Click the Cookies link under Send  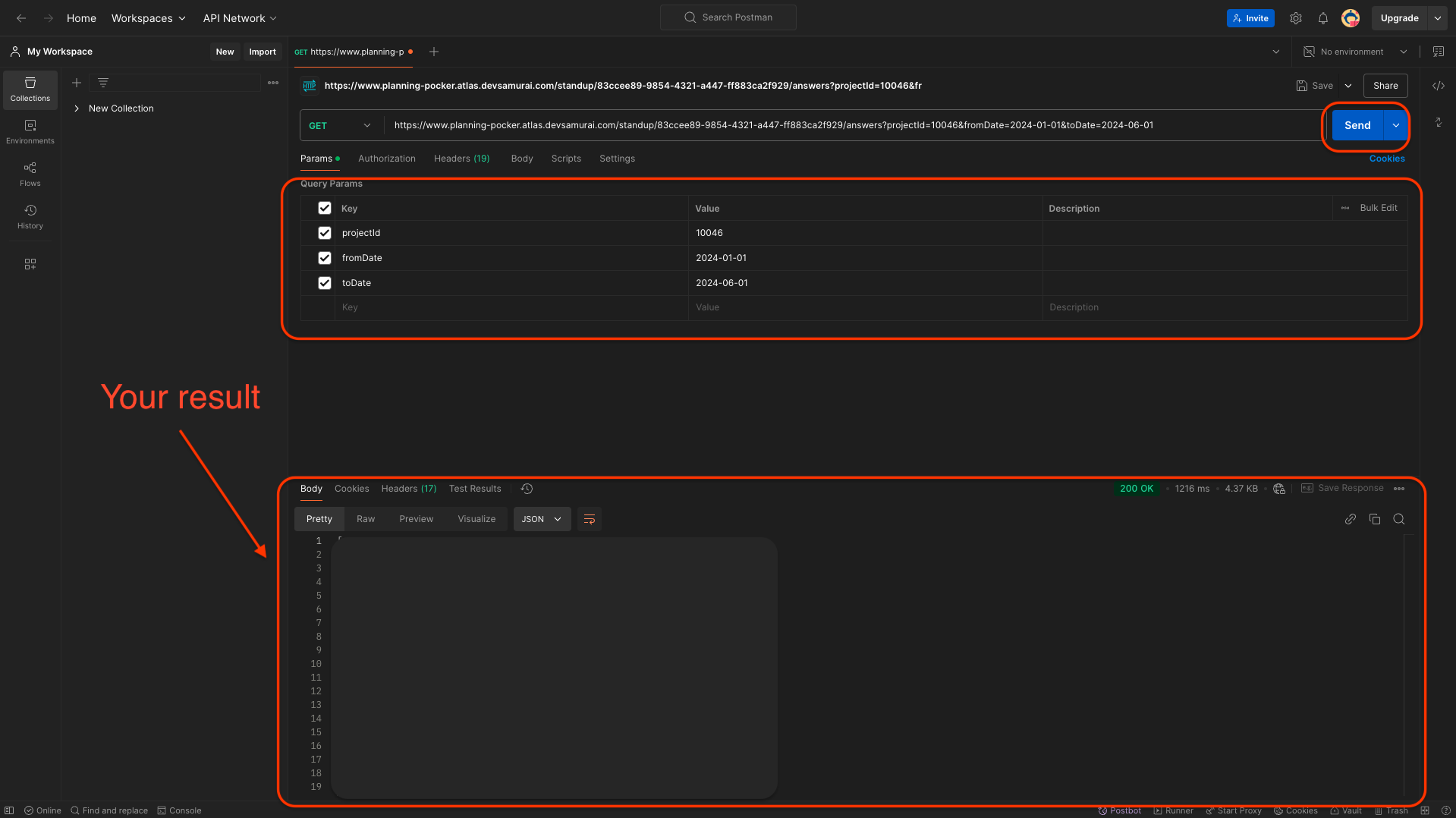pos(1386,159)
